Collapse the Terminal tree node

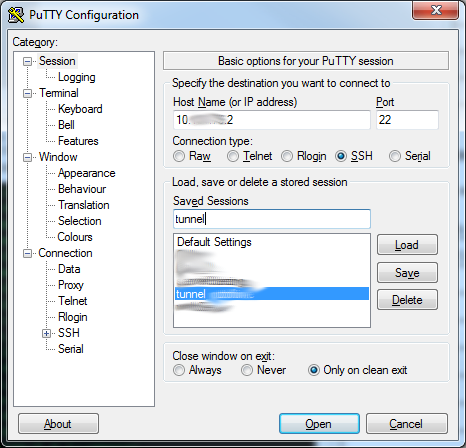tap(27, 93)
